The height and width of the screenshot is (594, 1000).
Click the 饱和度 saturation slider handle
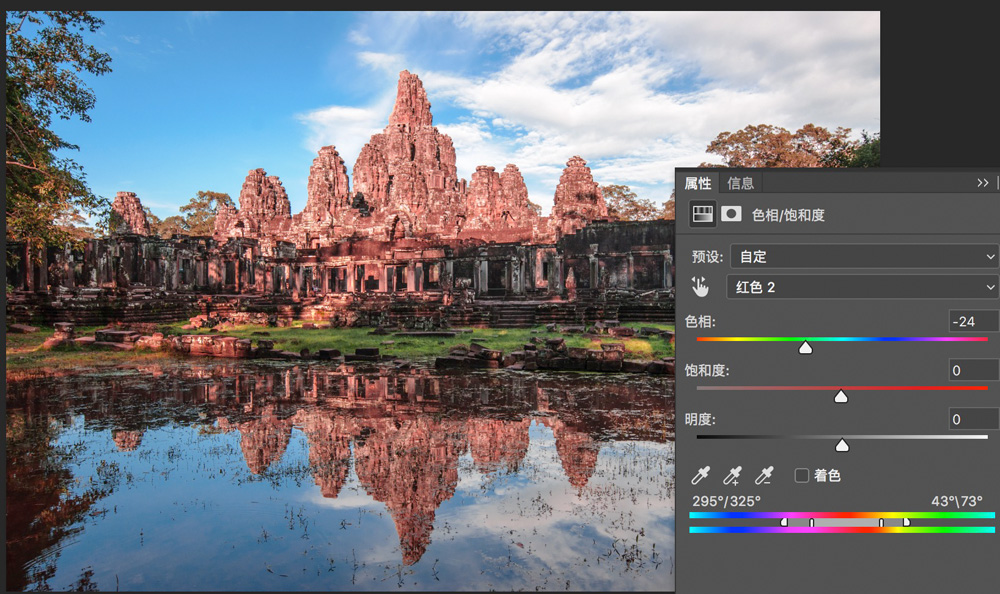pyautogui.click(x=841, y=397)
